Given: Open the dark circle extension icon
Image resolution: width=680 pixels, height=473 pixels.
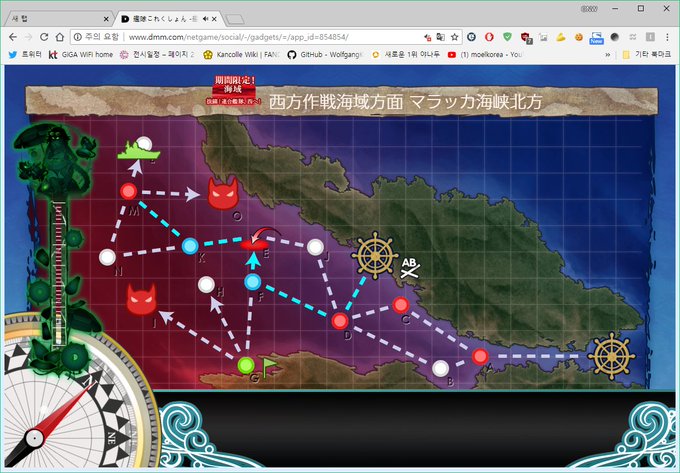Looking at the screenshot, I should pyautogui.click(x=615, y=37).
